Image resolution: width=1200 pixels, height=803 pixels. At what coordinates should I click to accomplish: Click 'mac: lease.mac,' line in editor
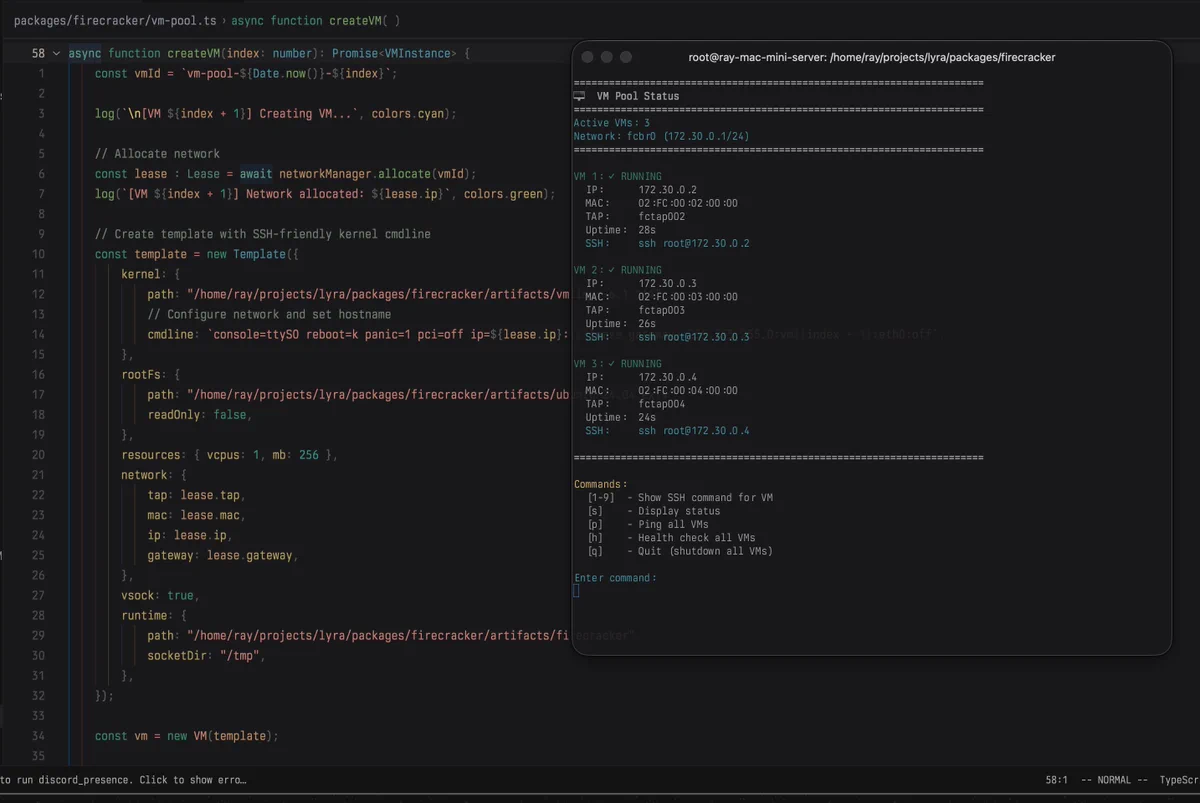point(196,515)
